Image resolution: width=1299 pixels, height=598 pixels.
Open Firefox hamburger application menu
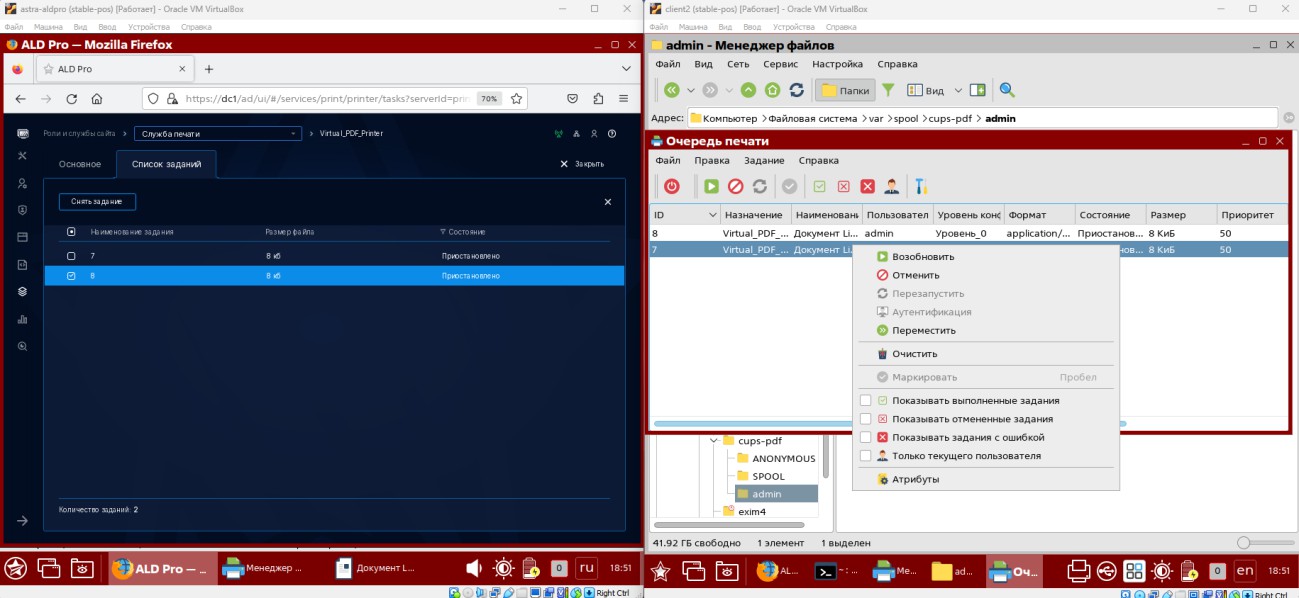click(625, 99)
